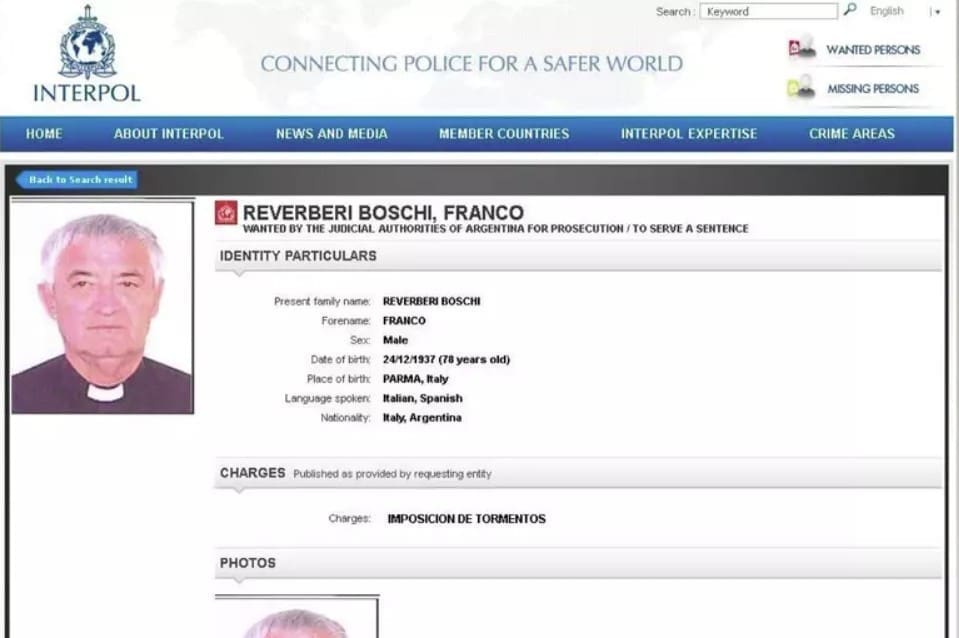Viewport: 959px width, 638px height.
Task: Click the PHOTOS section header
Action: pyautogui.click(x=578, y=563)
